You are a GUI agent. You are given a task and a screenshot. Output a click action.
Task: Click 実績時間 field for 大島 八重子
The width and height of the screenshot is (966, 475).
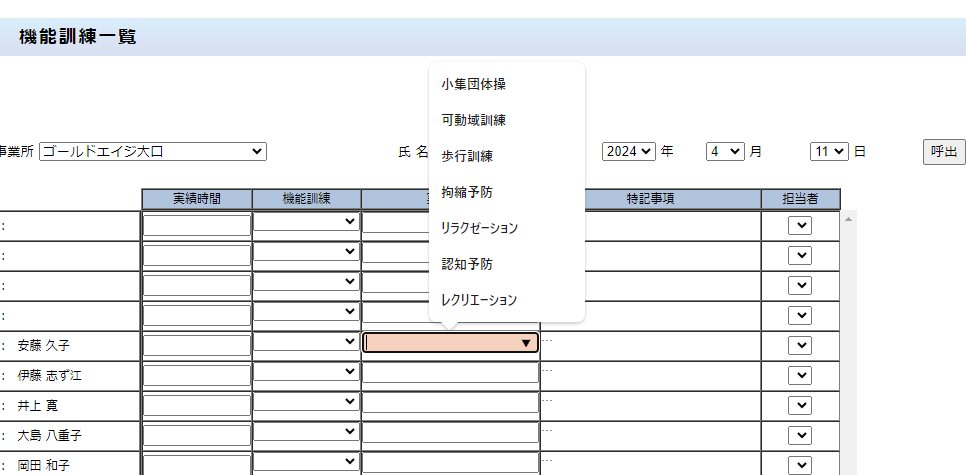point(196,434)
